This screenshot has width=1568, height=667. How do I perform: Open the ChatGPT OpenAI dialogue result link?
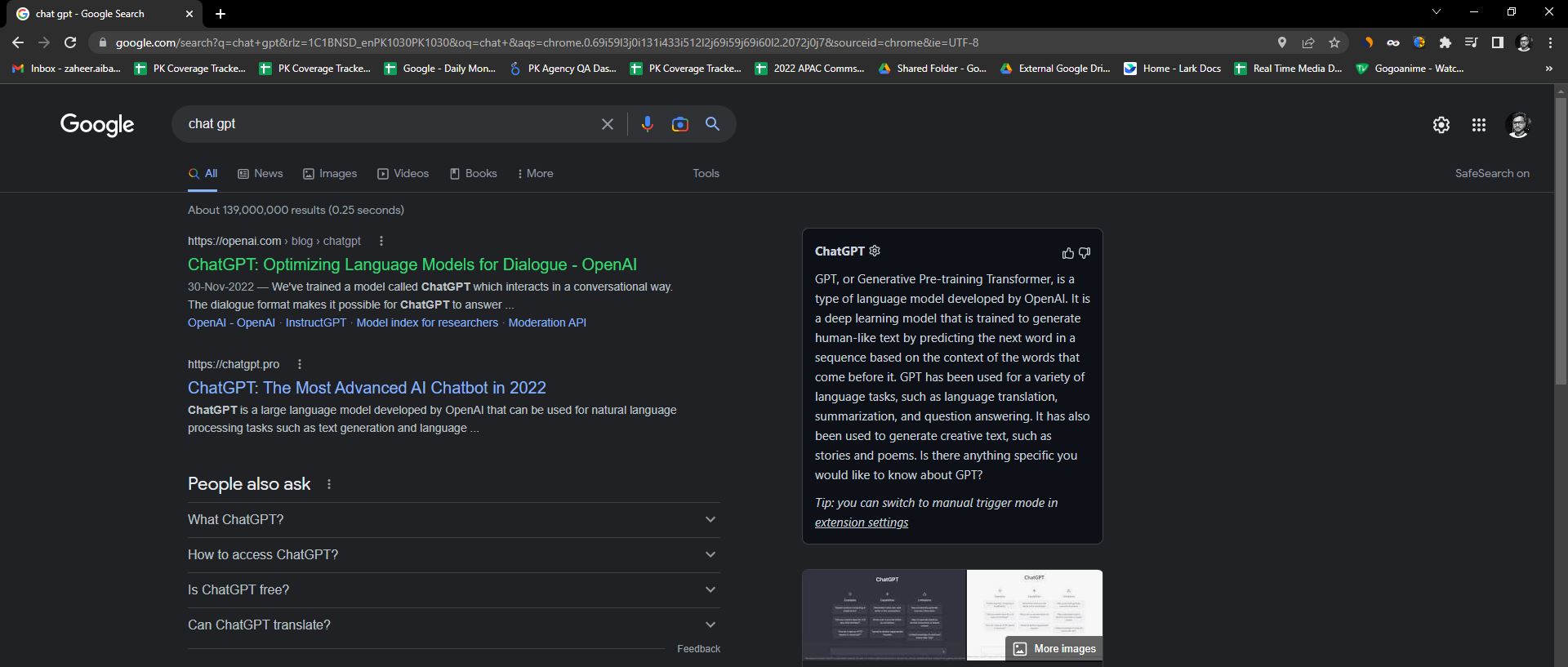tap(412, 265)
